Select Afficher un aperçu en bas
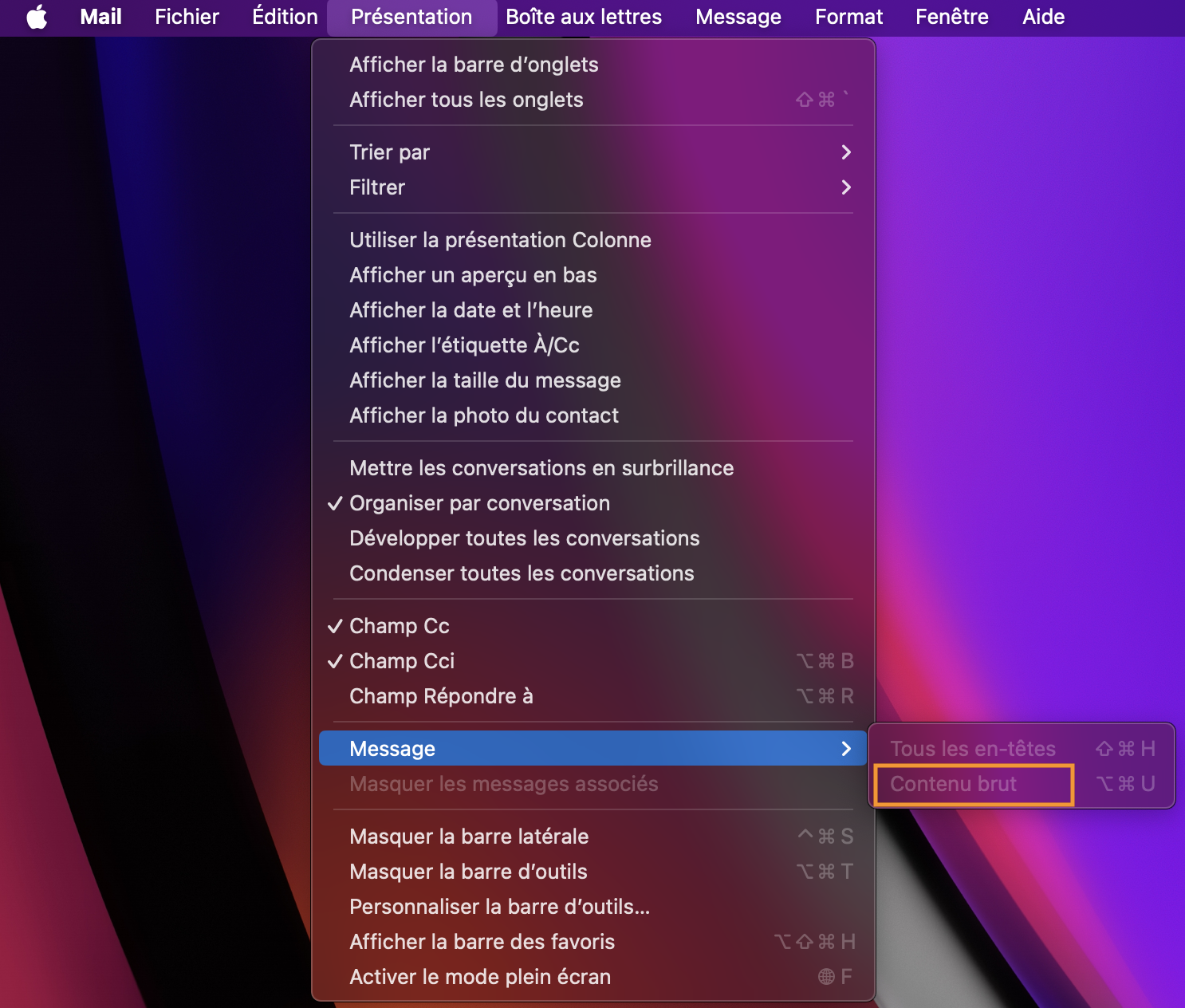The height and width of the screenshot is (1008, 1185). click(593, 275)
